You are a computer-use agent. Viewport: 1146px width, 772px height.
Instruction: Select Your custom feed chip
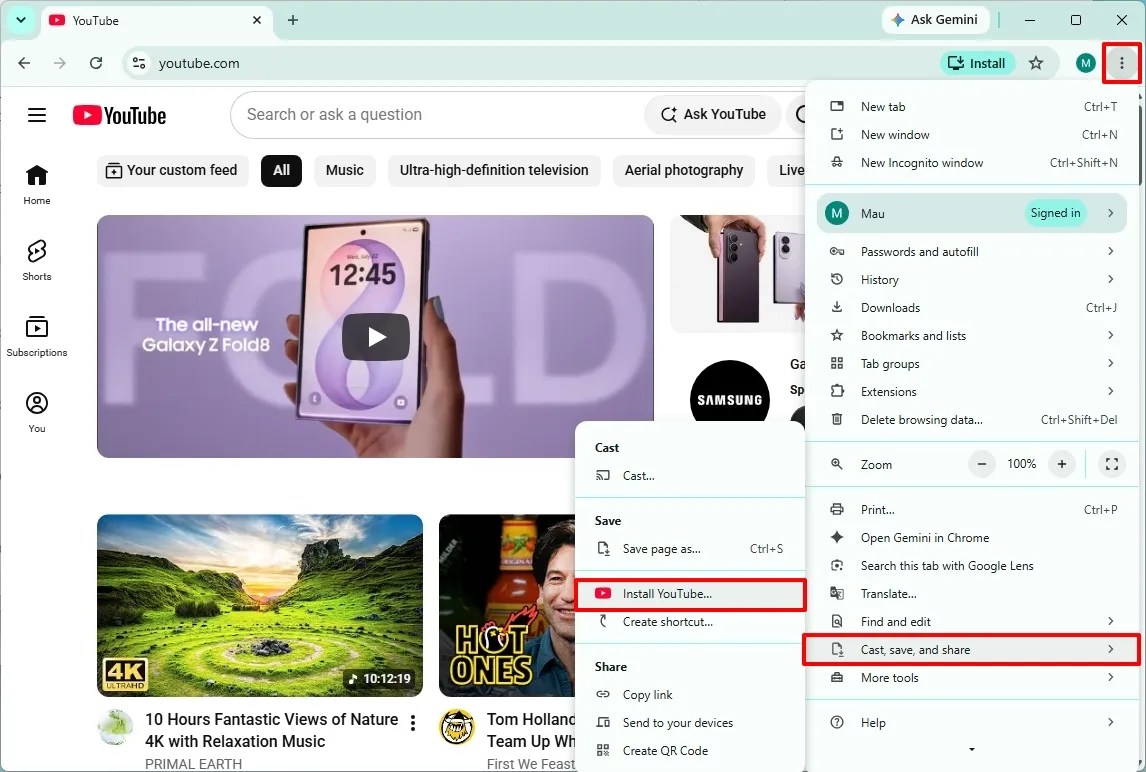point(172,170)
